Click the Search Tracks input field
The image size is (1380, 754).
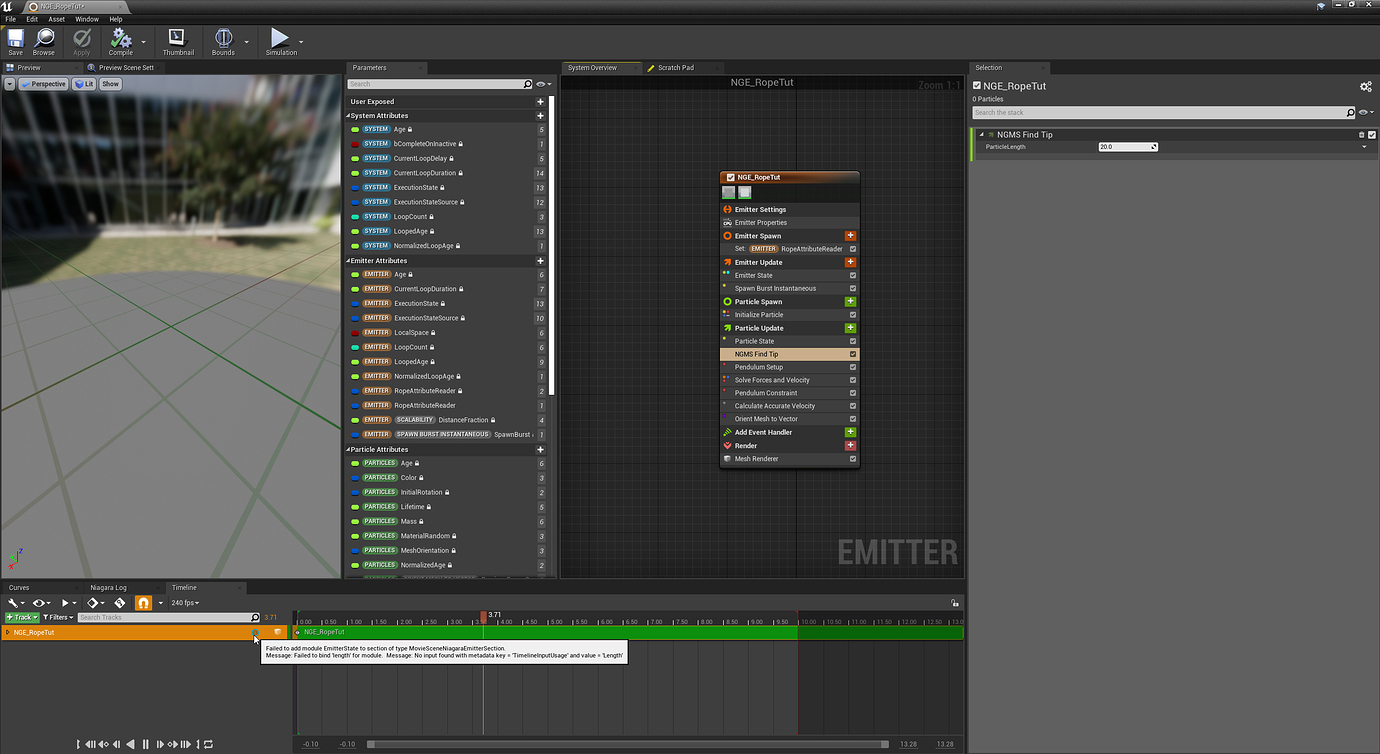[168, 617]
